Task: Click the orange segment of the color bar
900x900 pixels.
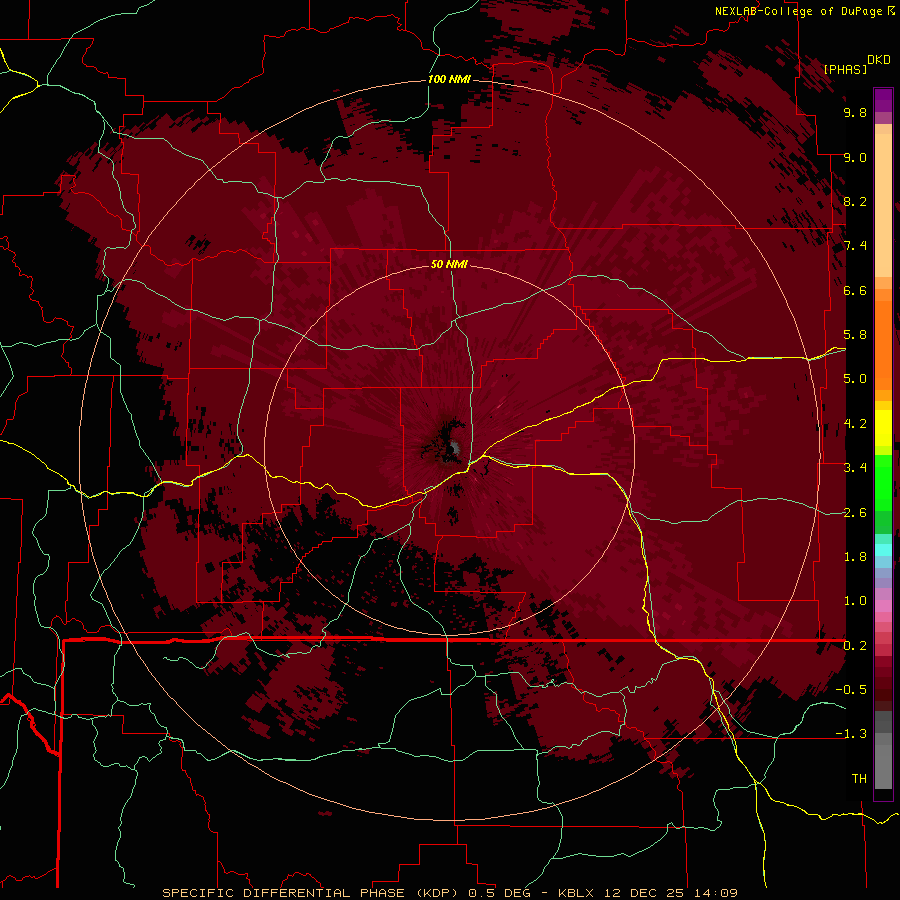Action: click(x=883, y=344)
